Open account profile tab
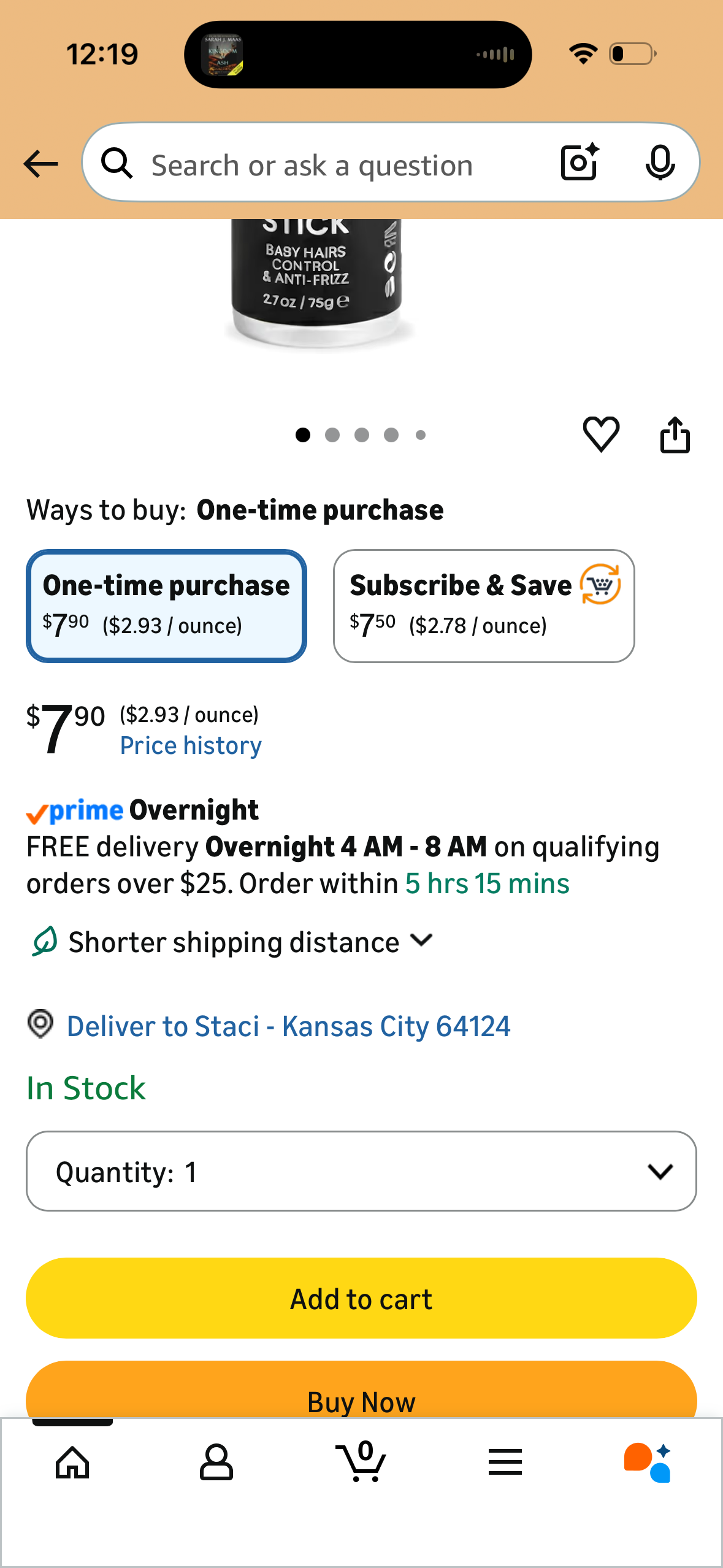The image size is (723, 1568). pyautogui.click(x=216, y=1462)
